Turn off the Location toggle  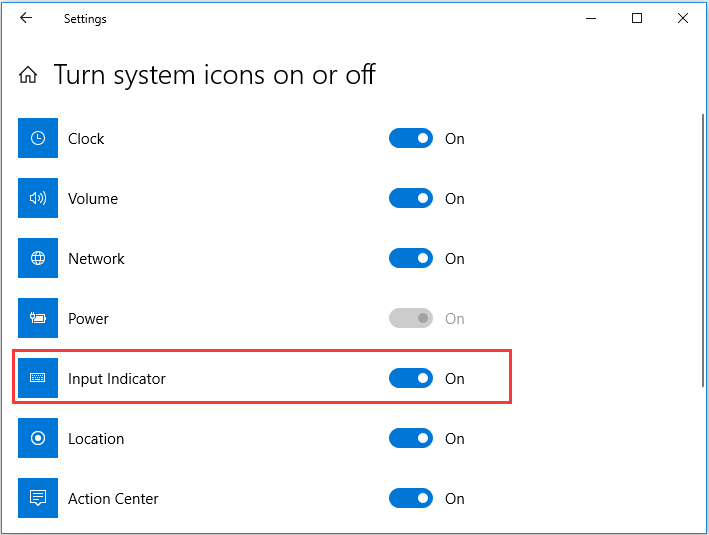(411, 438)
